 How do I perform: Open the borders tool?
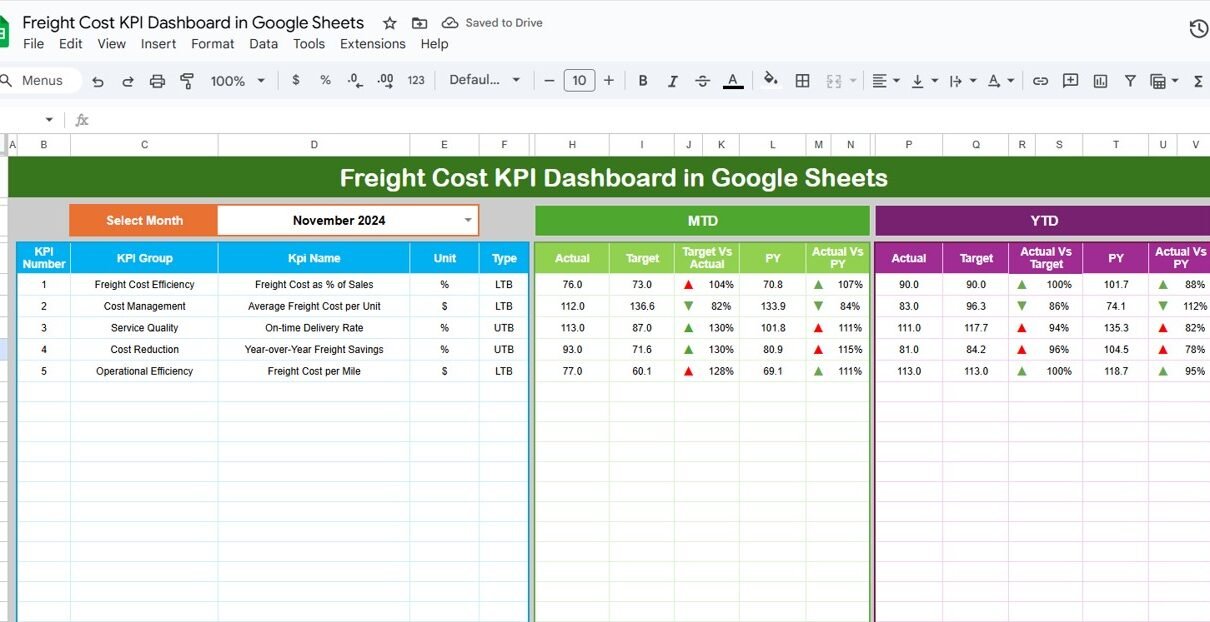tap(802, 81)
